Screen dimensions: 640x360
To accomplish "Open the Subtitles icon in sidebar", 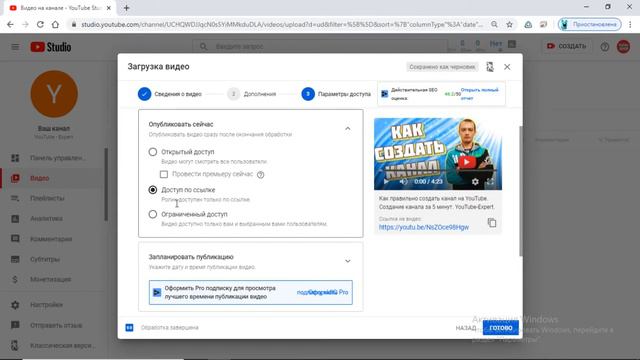I will [15, 259].
